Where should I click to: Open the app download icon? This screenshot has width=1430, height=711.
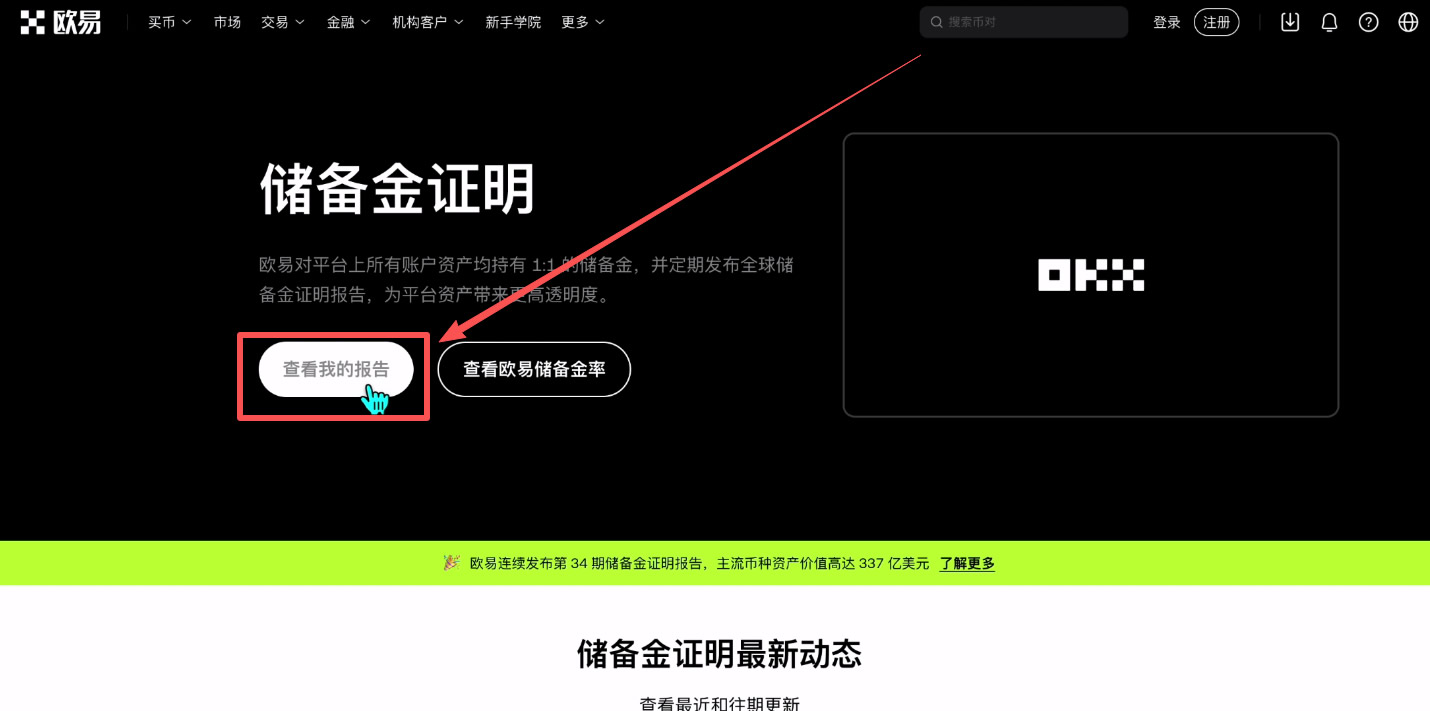[x=1289, y=21]
